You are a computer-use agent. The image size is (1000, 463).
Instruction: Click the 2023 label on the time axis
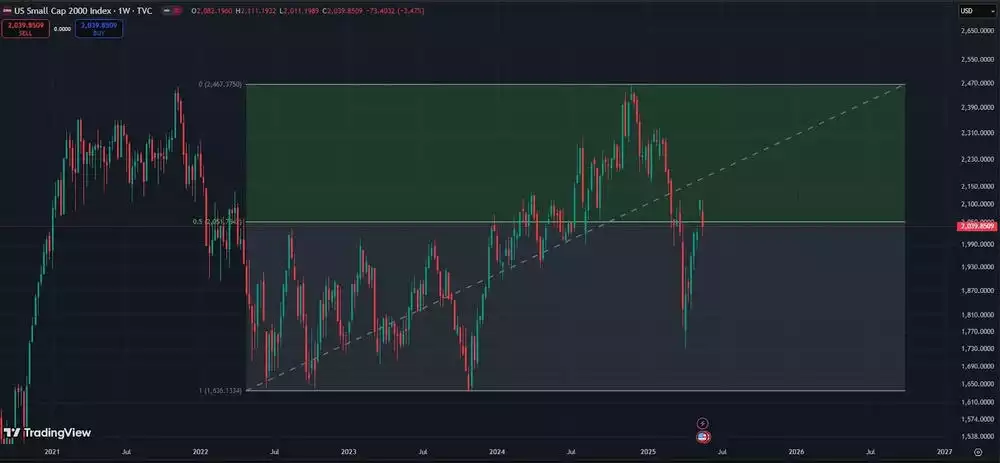click(349, 451)
